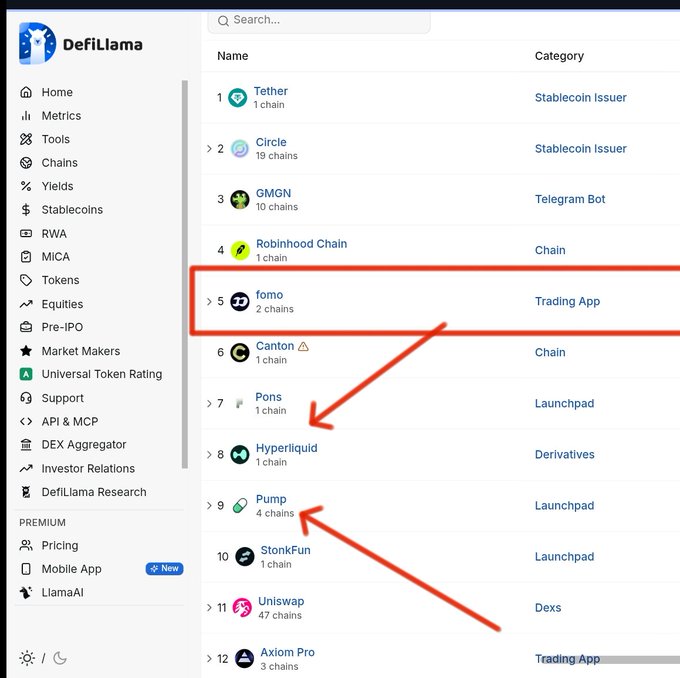The image size is (680, 678).
Task: Click the DefiLlama llama logo
Action: pos(37,43)
